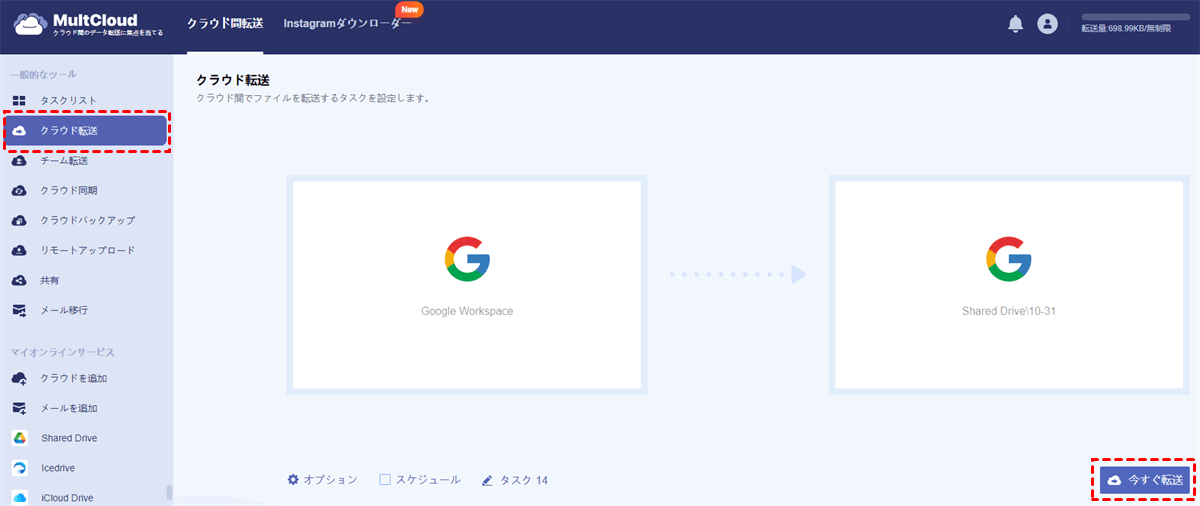This screenshot has width=1200, height=506.
Task: Select the Shared Drive\10-31 destination box
Action: (1009, 285)
